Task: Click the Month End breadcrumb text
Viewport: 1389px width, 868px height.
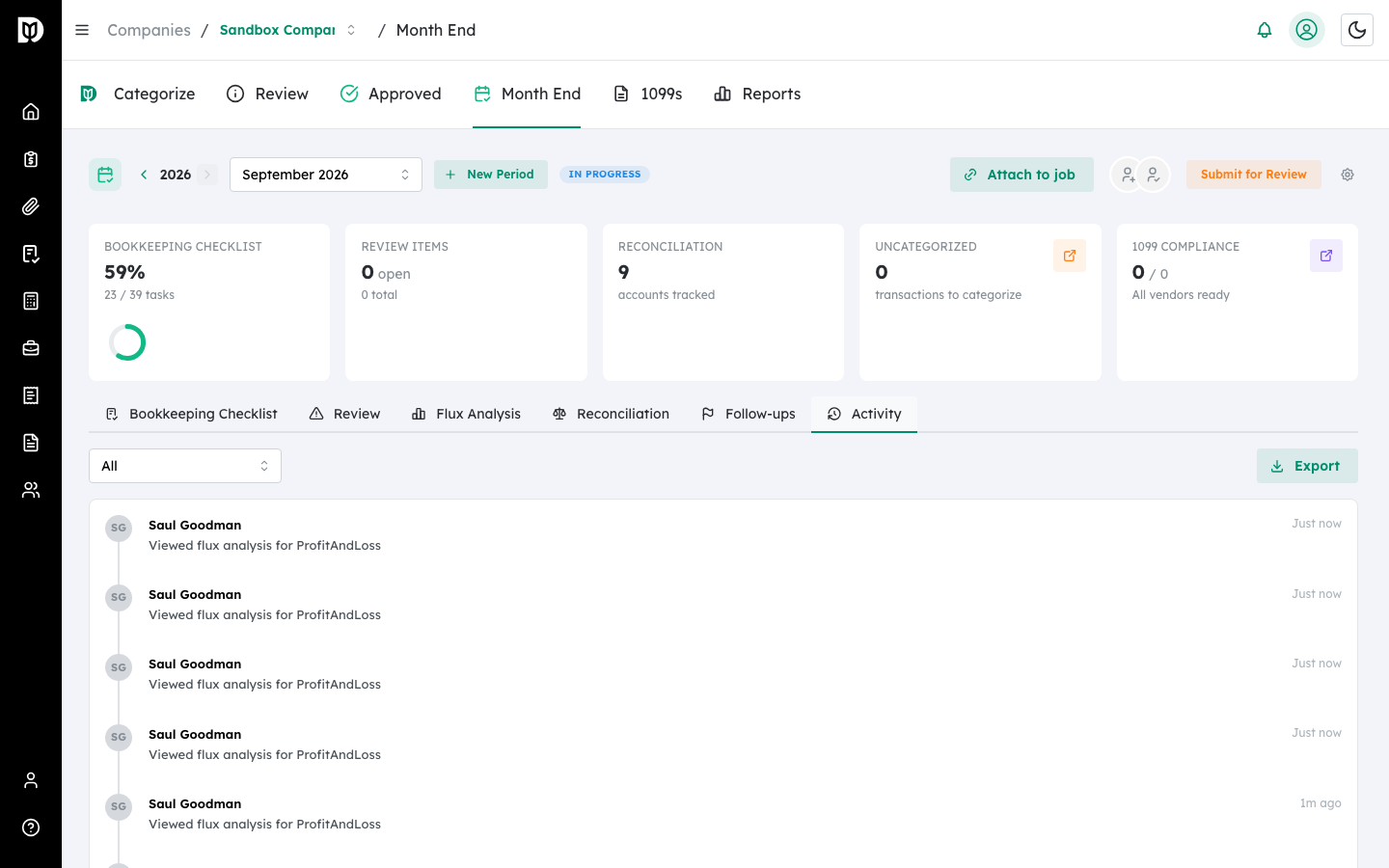Action: click(436, 30)
